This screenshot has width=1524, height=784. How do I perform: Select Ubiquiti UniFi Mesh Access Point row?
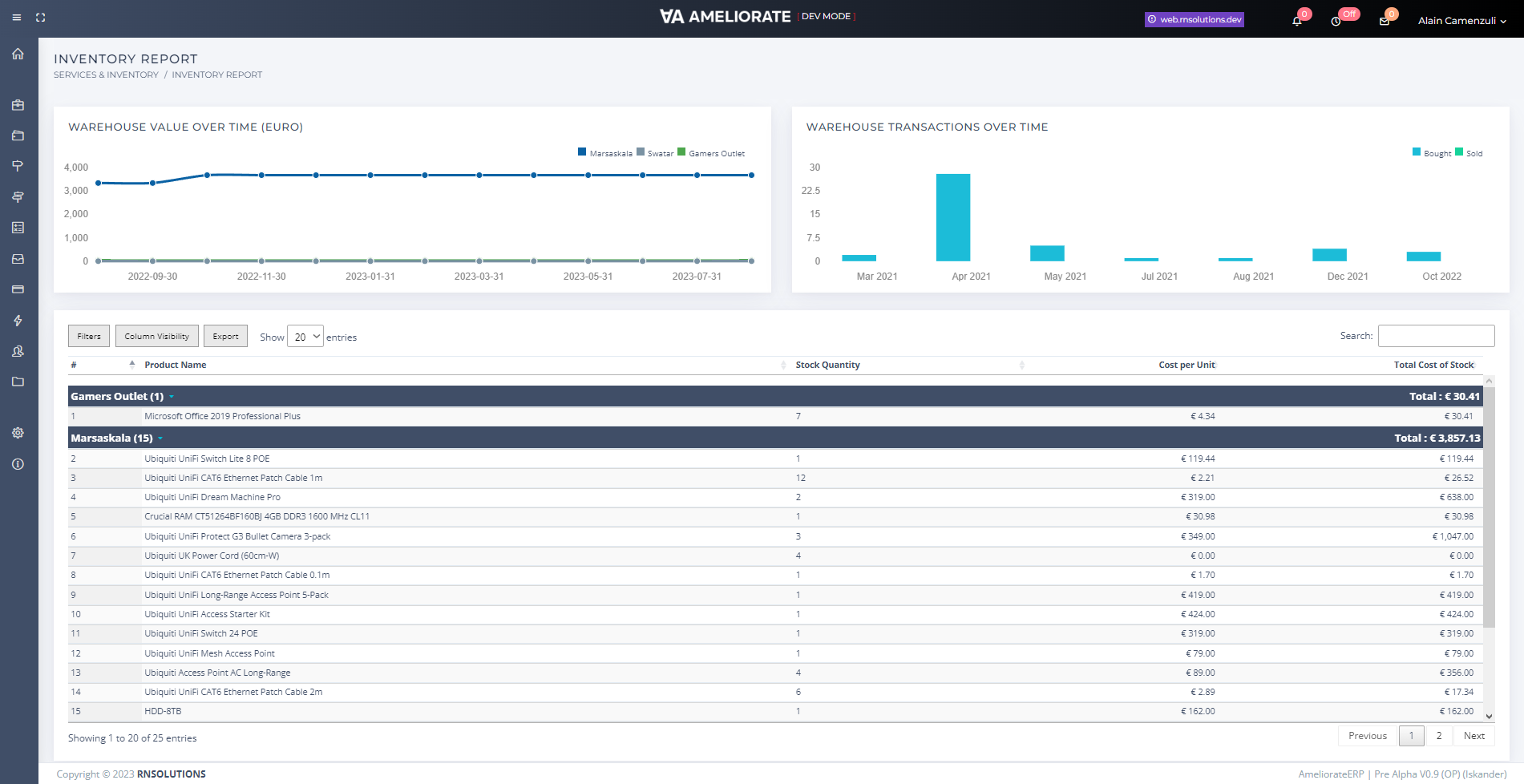click(775, 653)
